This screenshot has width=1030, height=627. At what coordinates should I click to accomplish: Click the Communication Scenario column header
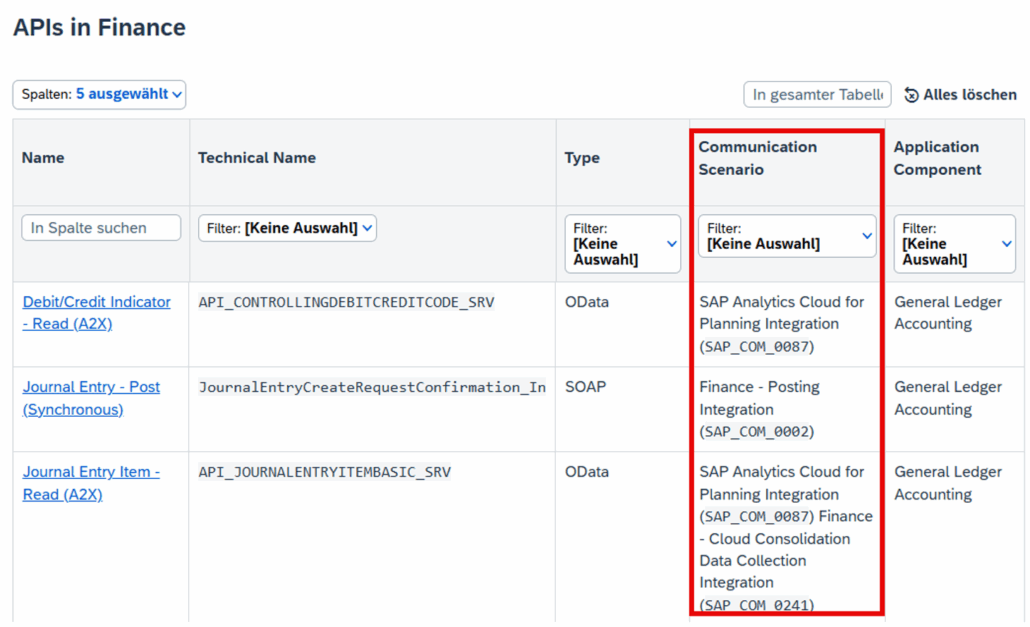point(757,158)
